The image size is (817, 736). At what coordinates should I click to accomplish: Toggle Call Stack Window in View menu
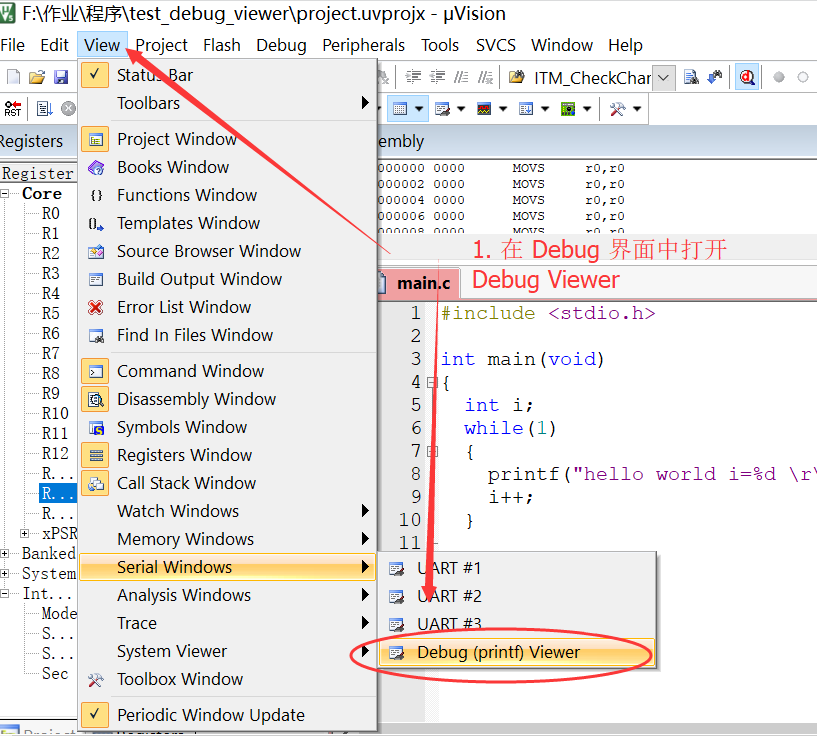point(228,483)
